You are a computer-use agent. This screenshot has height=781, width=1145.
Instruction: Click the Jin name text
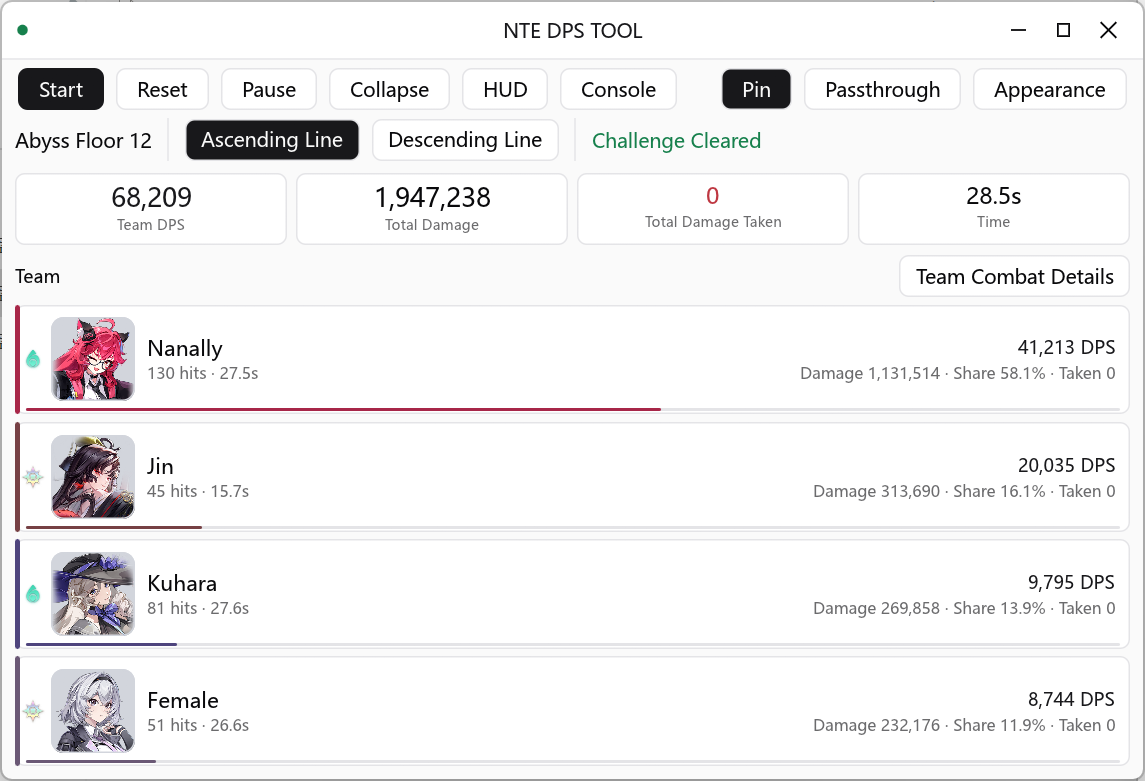(x=160, y=466)
